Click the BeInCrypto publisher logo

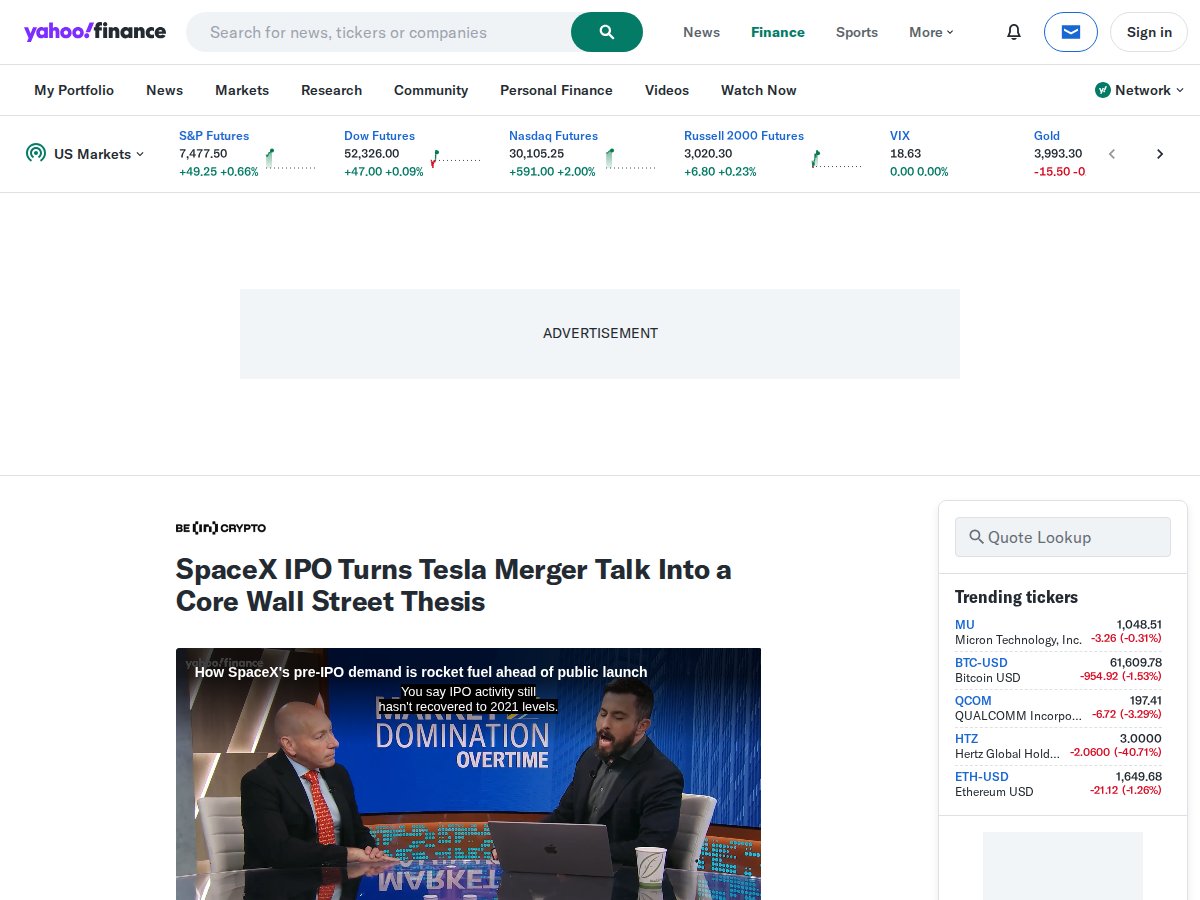(x=221, y=528)
